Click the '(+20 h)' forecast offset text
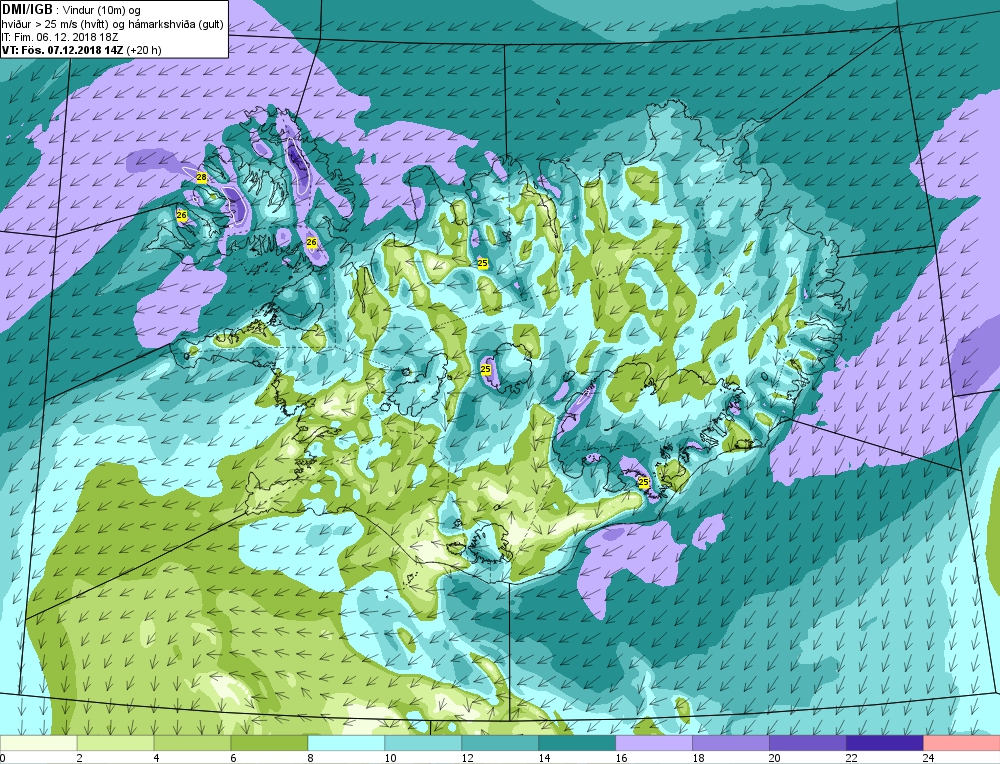 coord(144,50)
